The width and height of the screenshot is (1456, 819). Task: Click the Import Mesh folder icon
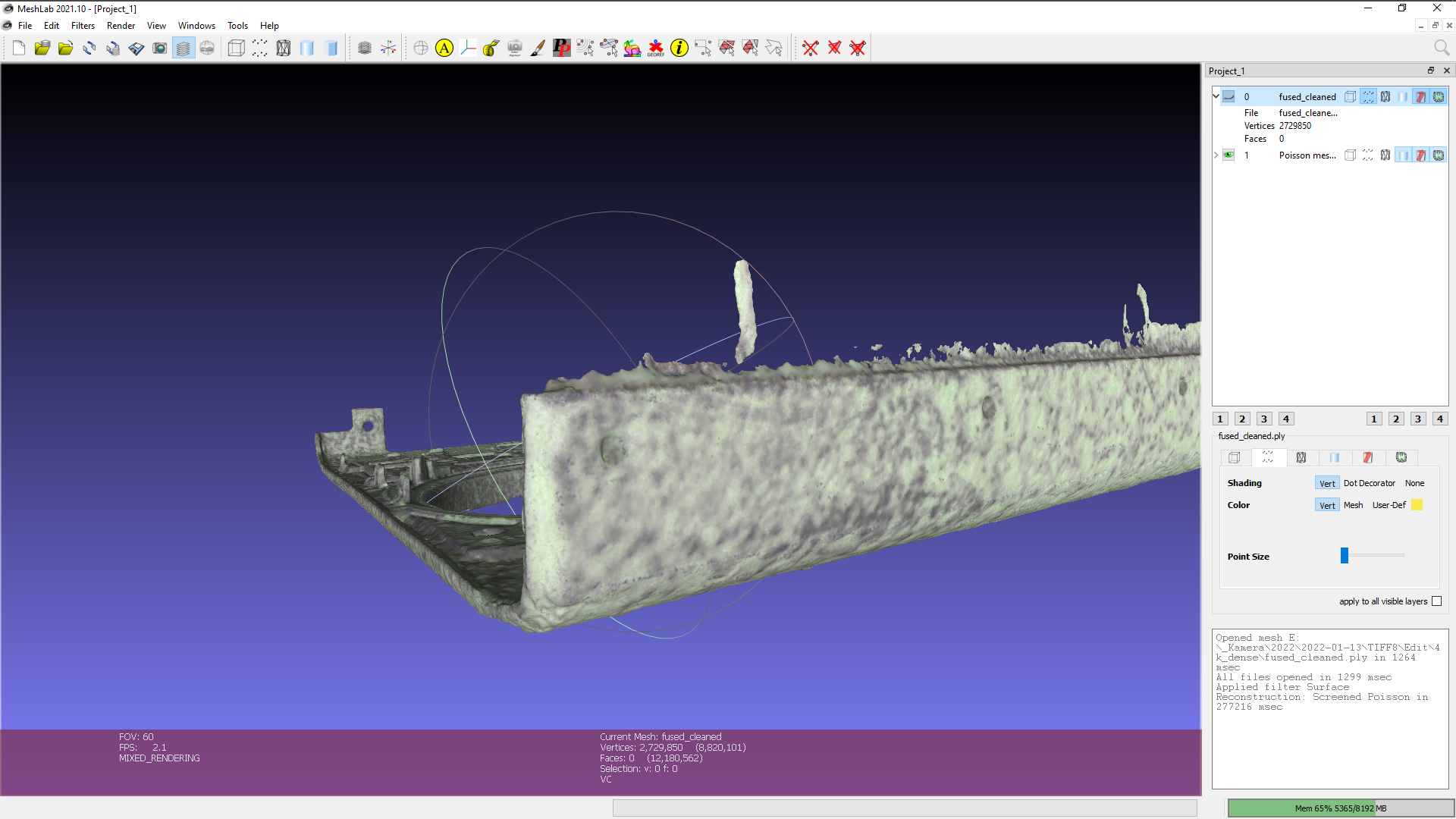(x=66, y=49)
